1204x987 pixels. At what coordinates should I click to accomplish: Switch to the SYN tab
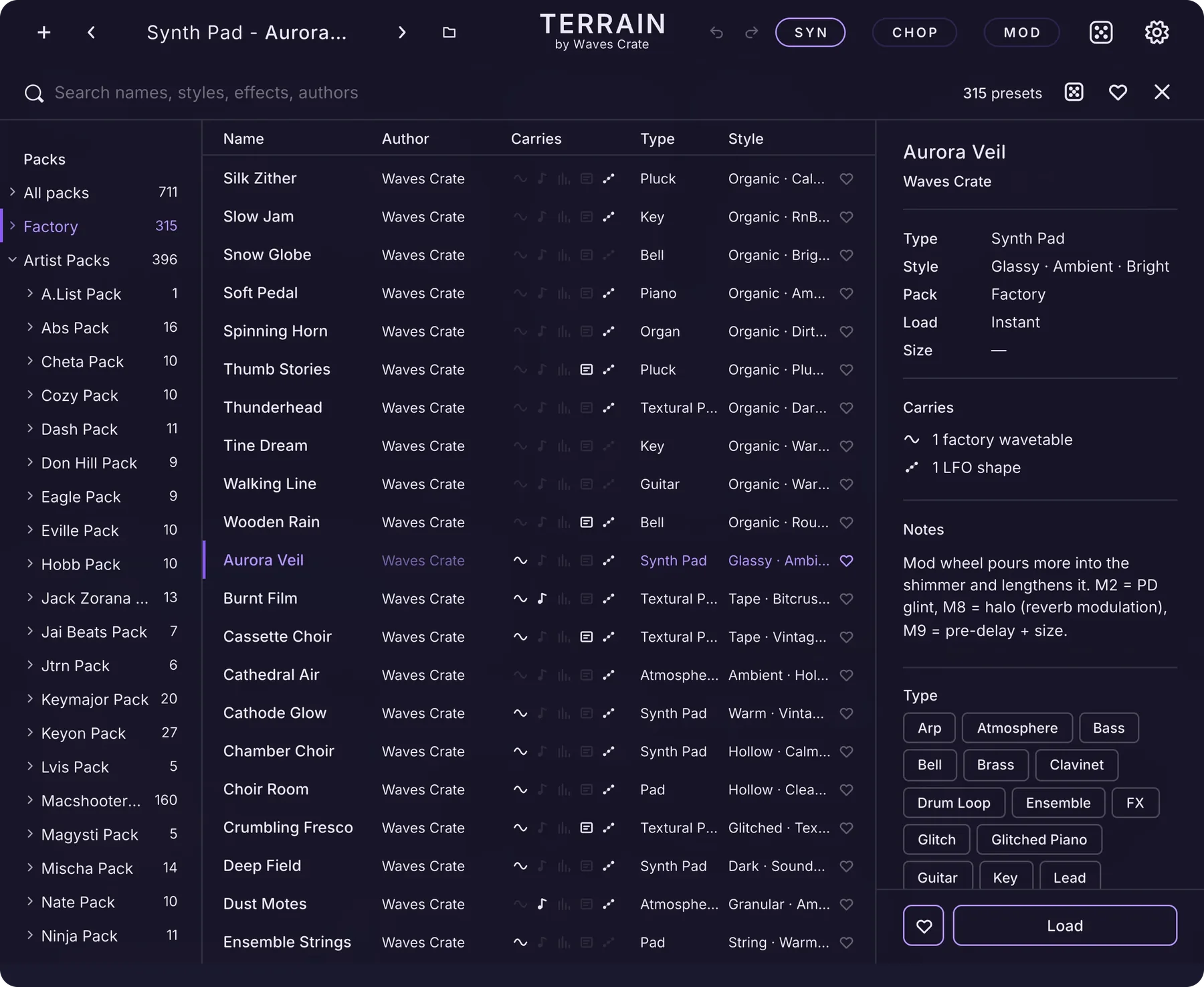pyautogui.click(x=810, y=32)
